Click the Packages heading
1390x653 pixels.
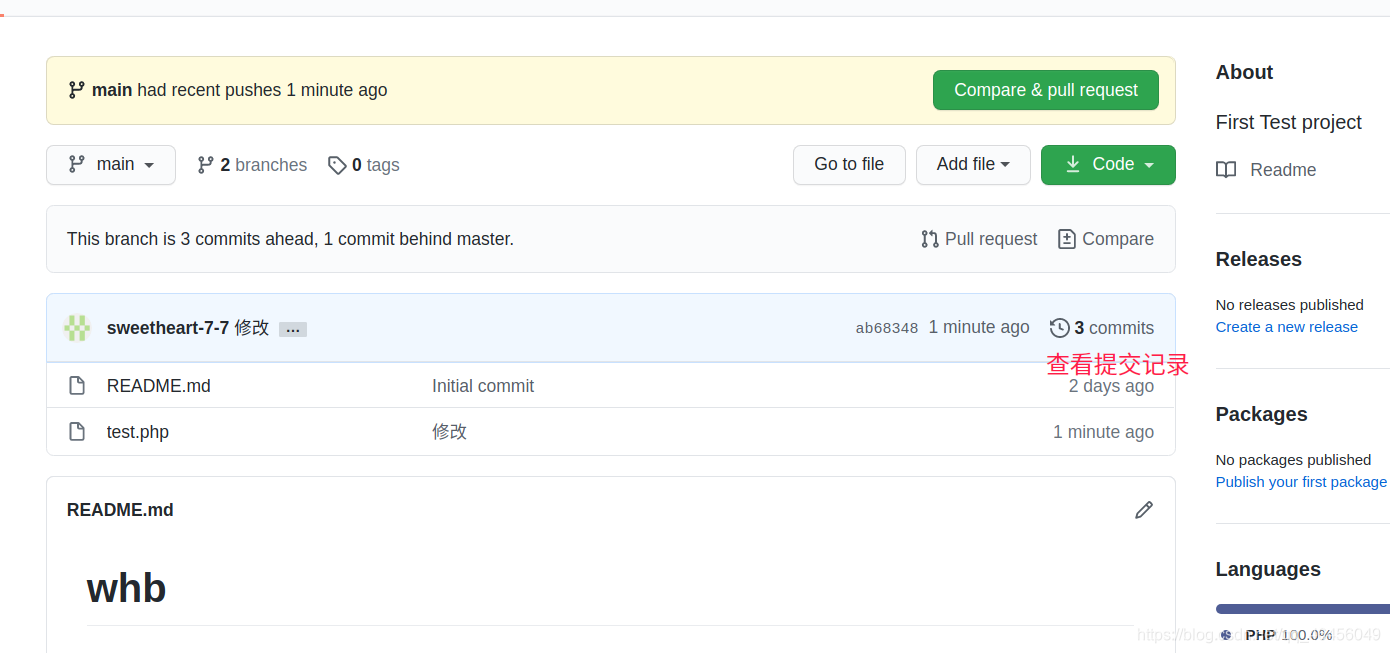pyautogui.click(x=1262, y=414)
